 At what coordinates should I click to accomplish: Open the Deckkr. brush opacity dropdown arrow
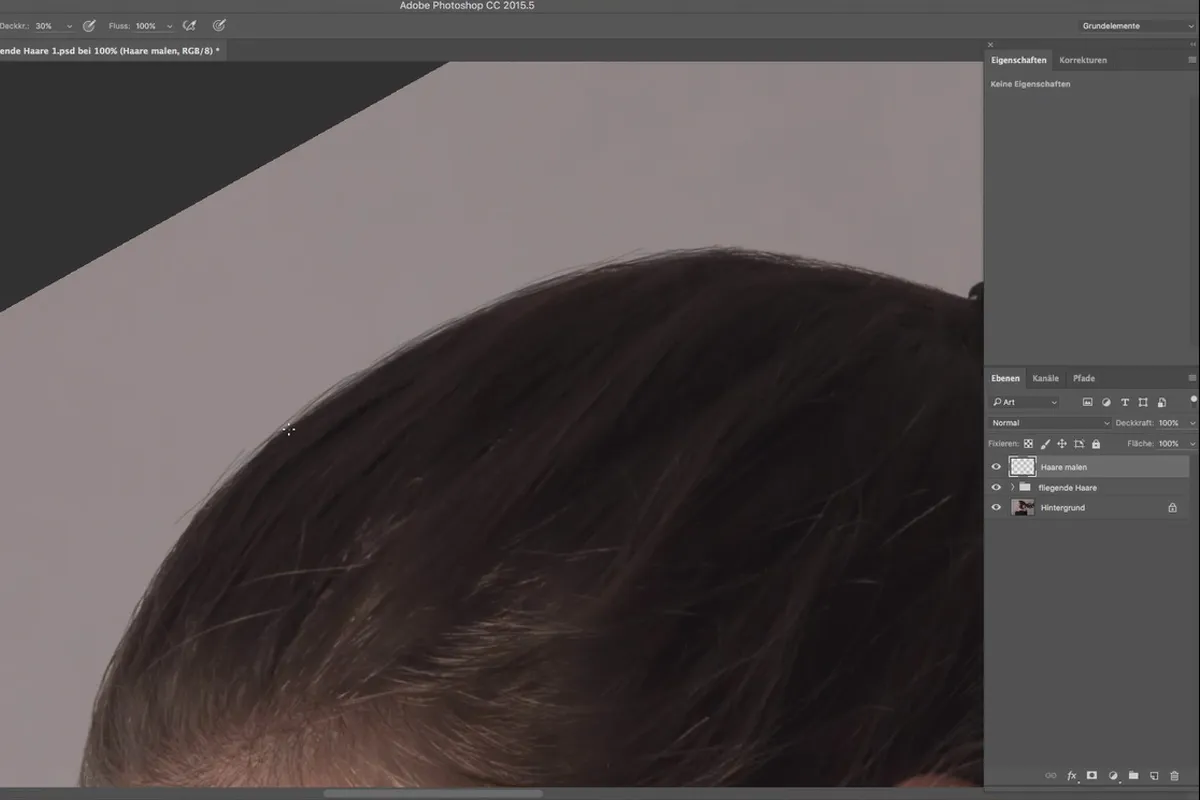pyautogui.click(x=69, y=26)
